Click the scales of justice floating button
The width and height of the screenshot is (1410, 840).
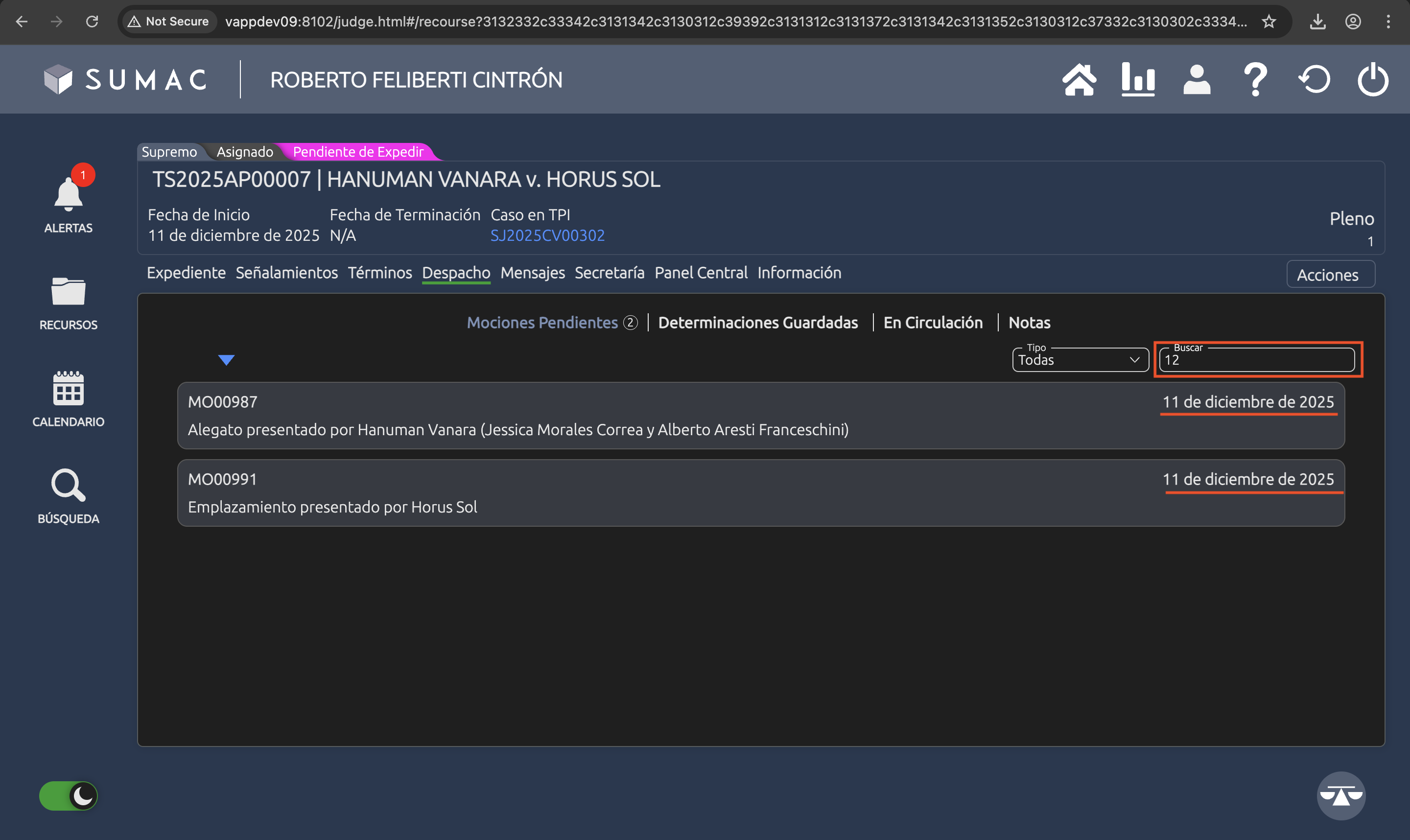point(1341,796)
